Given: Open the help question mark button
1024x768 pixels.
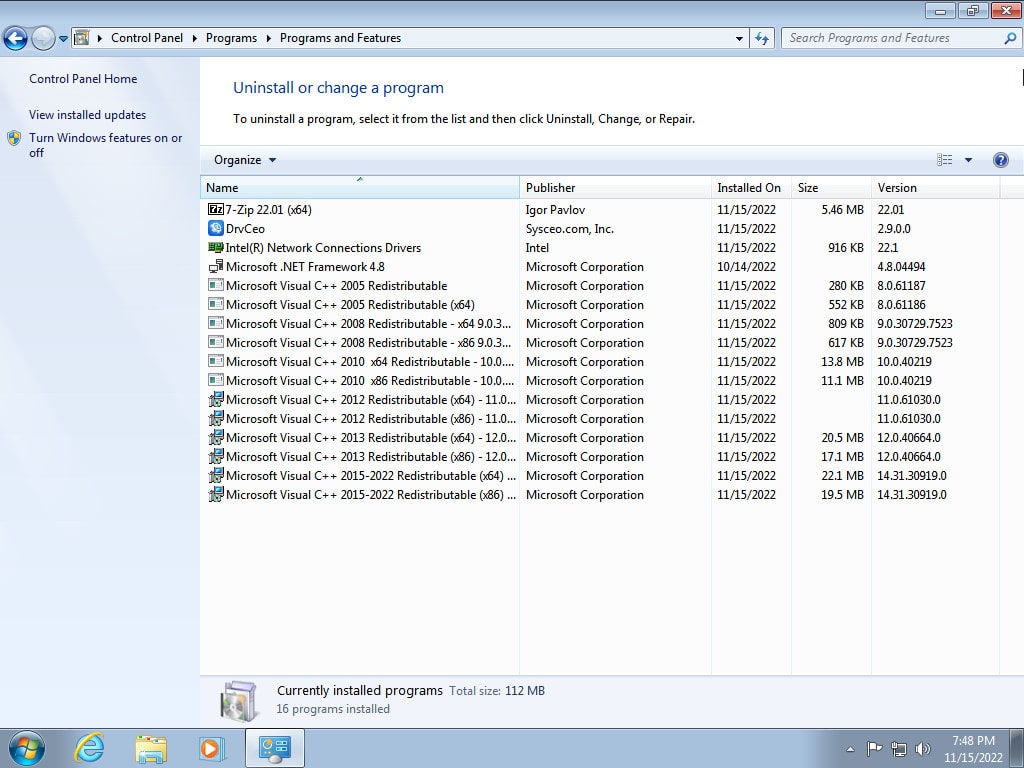Looking at the screenshot, I should click(1000, 160).
